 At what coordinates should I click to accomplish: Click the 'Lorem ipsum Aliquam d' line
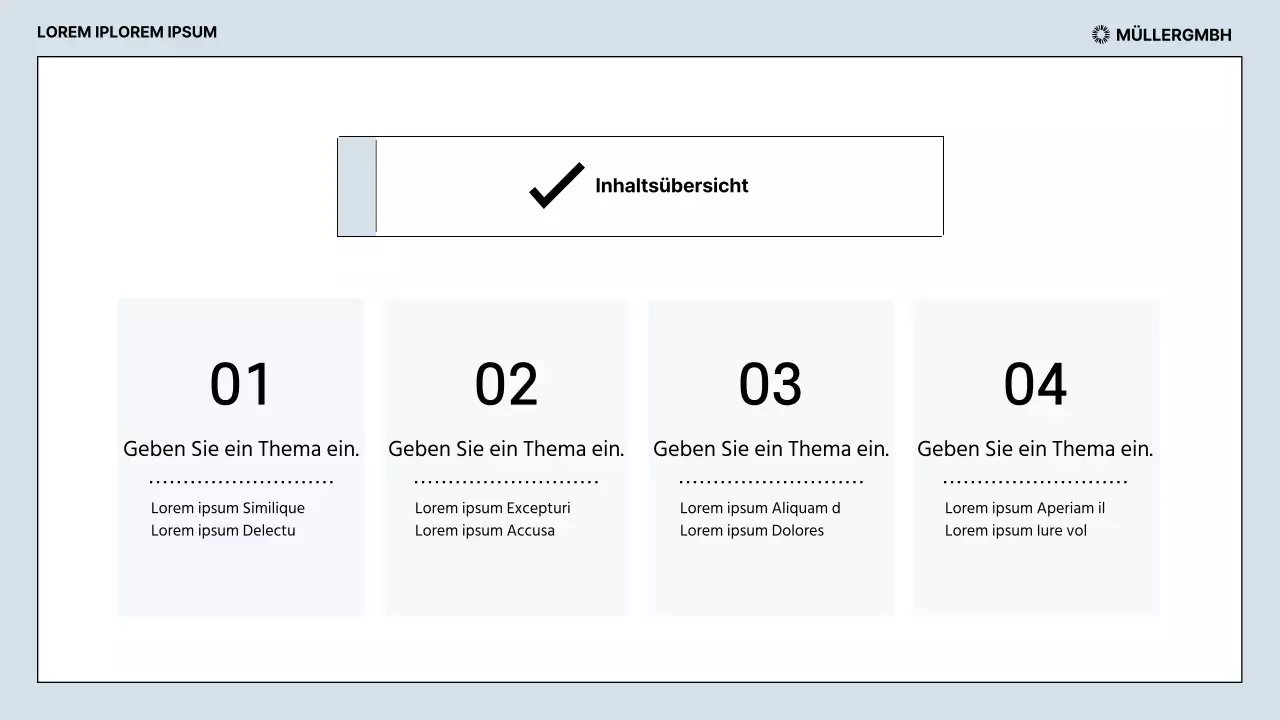point(760,508)
